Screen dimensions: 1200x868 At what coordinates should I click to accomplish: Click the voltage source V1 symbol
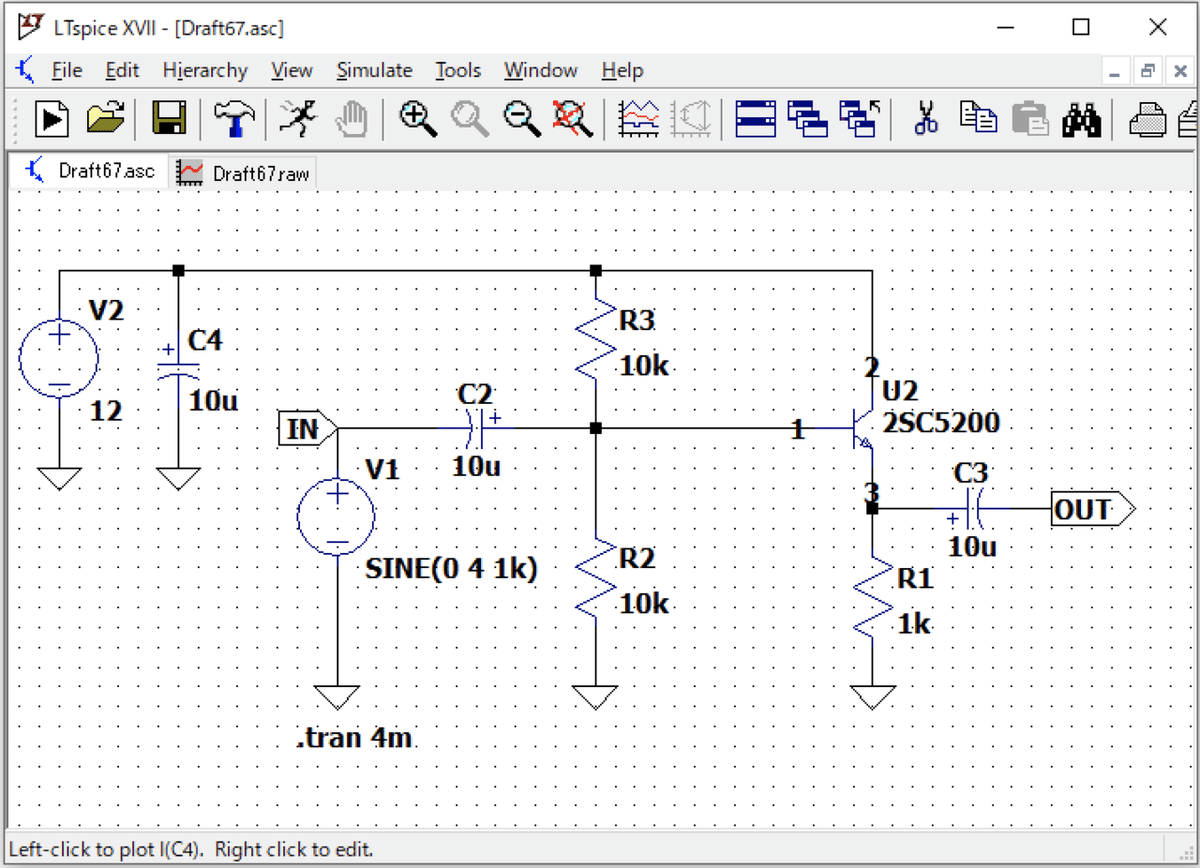tap(337, 516)
